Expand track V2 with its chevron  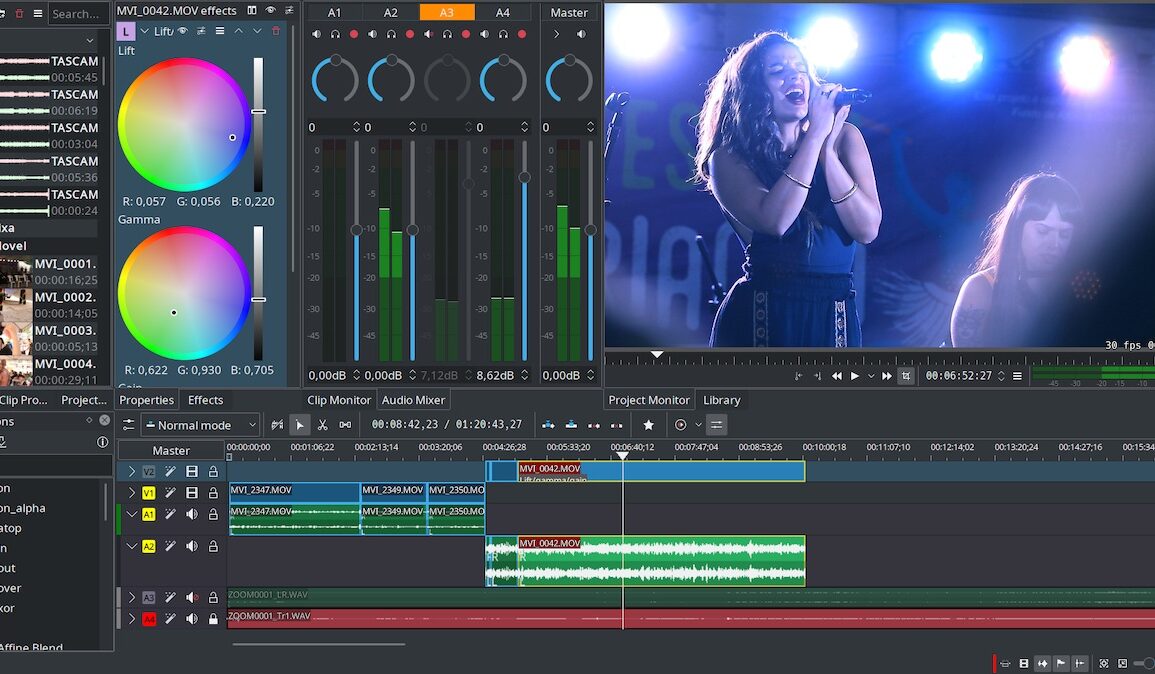pos(132,472)
